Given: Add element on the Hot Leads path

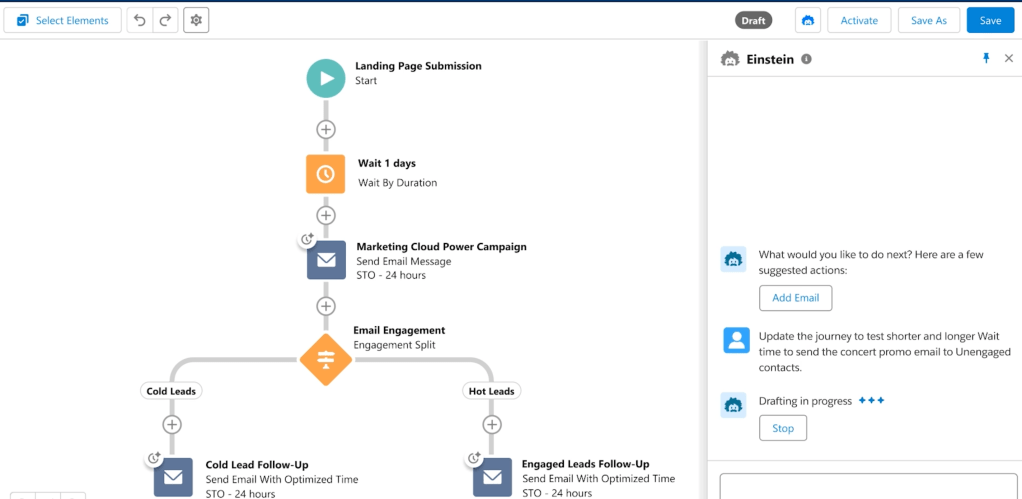Looking at the screenshot, I should [491, 425].
